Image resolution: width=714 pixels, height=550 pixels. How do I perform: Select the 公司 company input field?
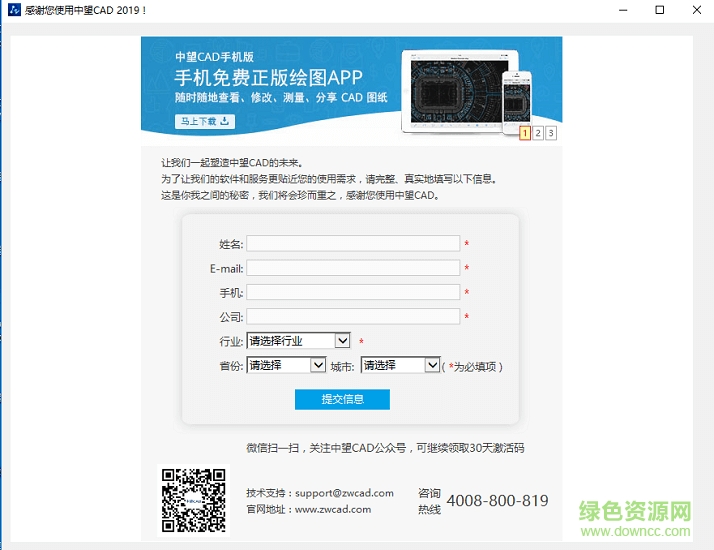coord(353,317)
